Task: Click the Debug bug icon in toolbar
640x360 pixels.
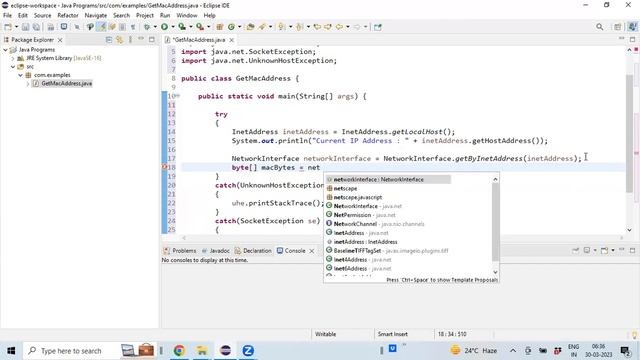Action: (147, 27)
